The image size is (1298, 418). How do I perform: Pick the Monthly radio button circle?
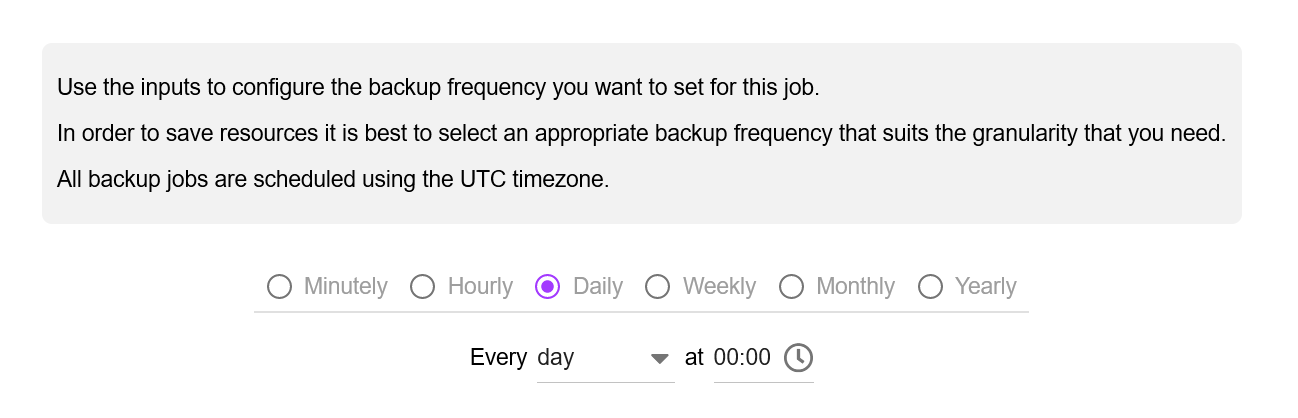click(x=791, y=287)
